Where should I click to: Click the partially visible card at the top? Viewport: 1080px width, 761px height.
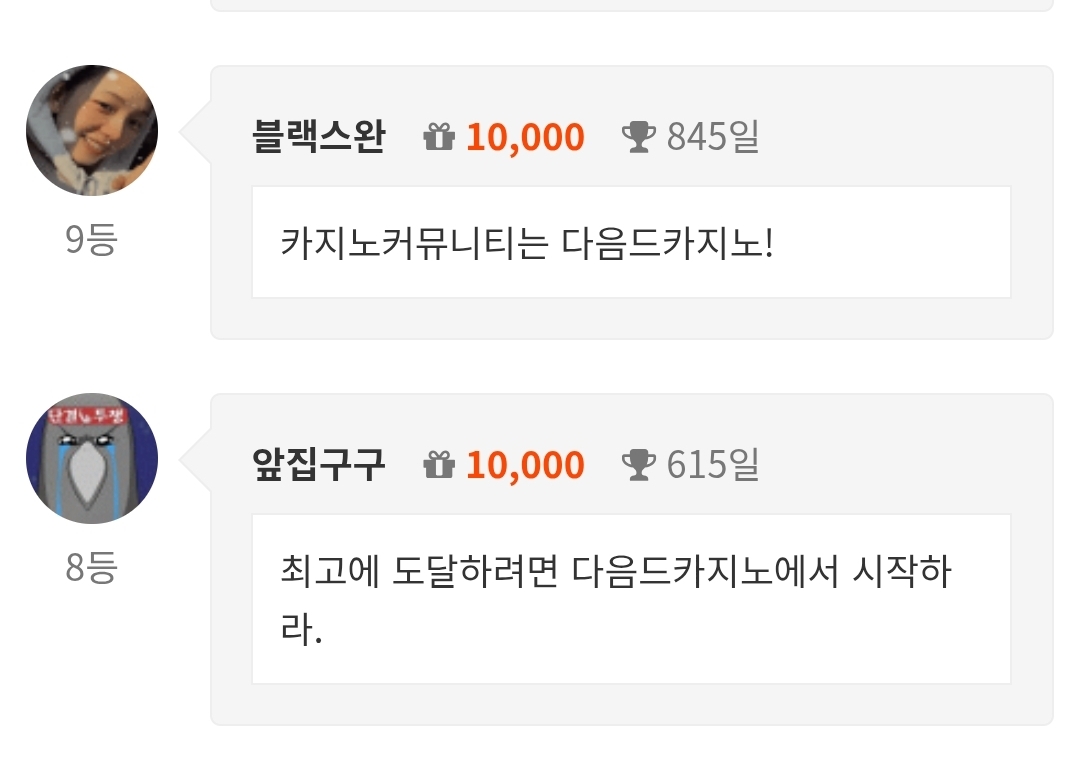tap(631, 5)
